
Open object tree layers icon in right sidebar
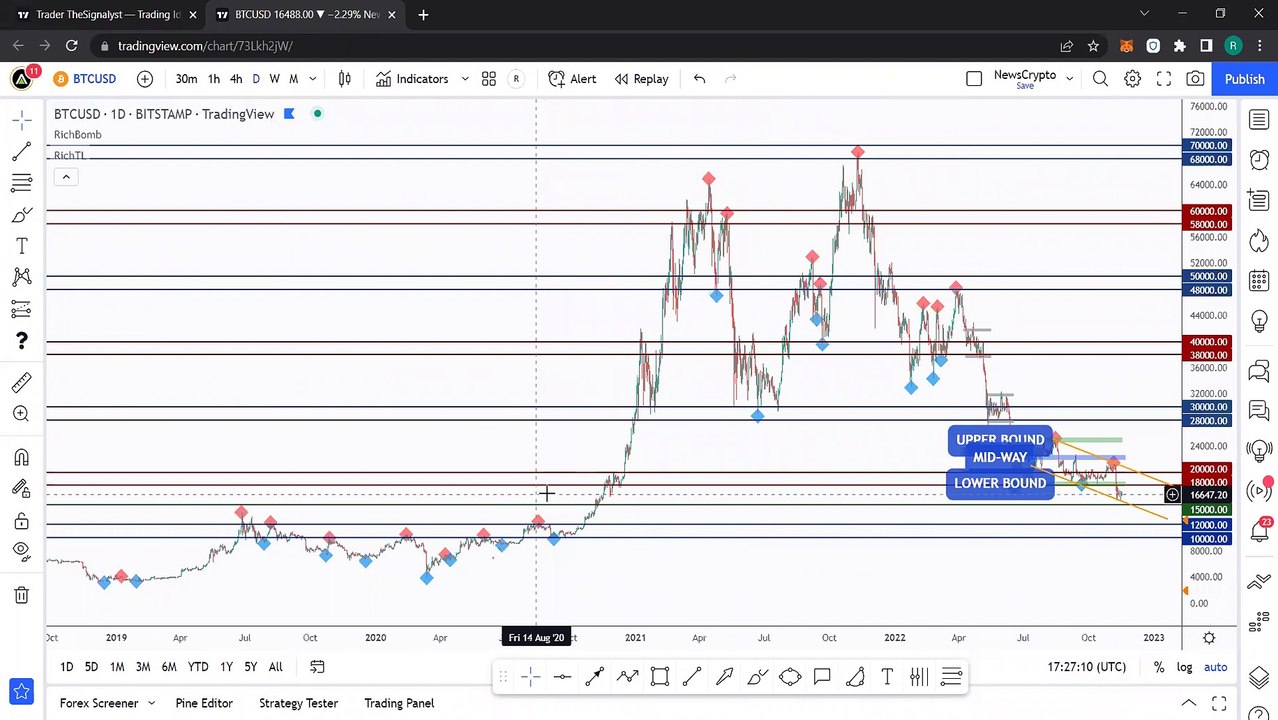tap(1259, 679)
